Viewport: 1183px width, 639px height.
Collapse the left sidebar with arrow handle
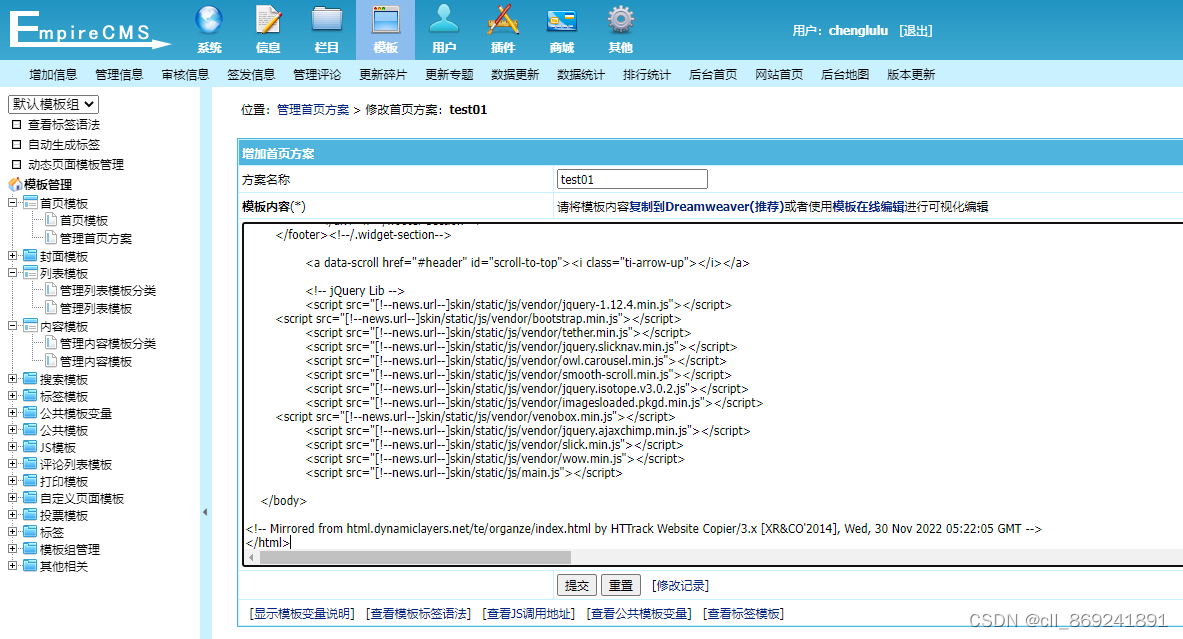coord(205,512)
